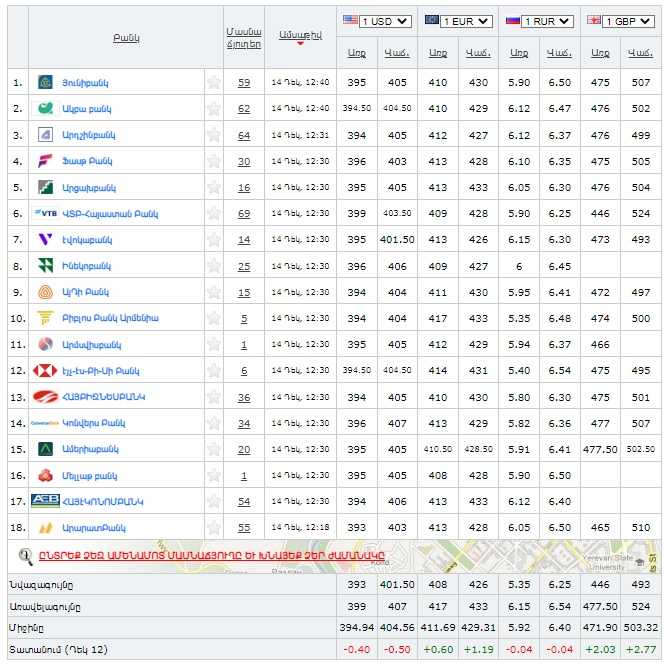
Task: Click the Inecobank green logo in row 8
Action: coord(45,266)
